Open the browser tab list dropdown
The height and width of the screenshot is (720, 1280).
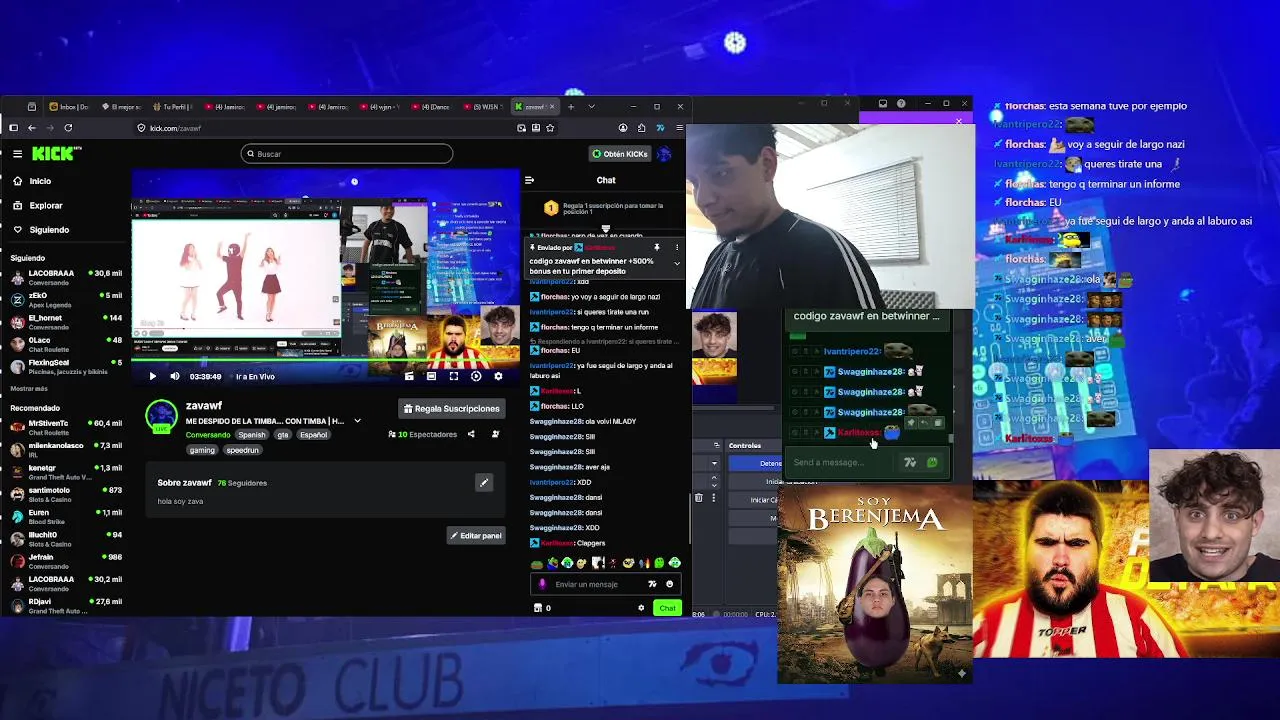click(591, 106)
